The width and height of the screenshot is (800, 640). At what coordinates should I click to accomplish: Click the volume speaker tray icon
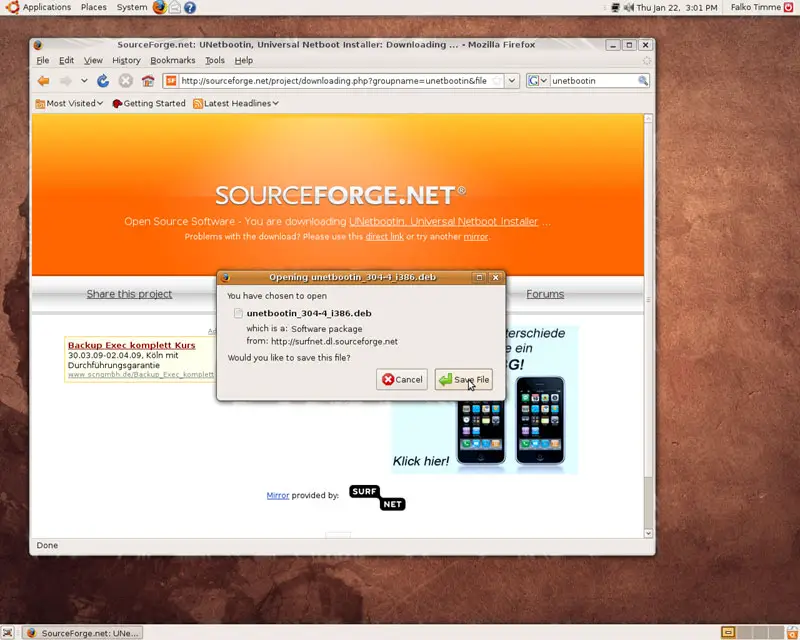coord(629,8)
